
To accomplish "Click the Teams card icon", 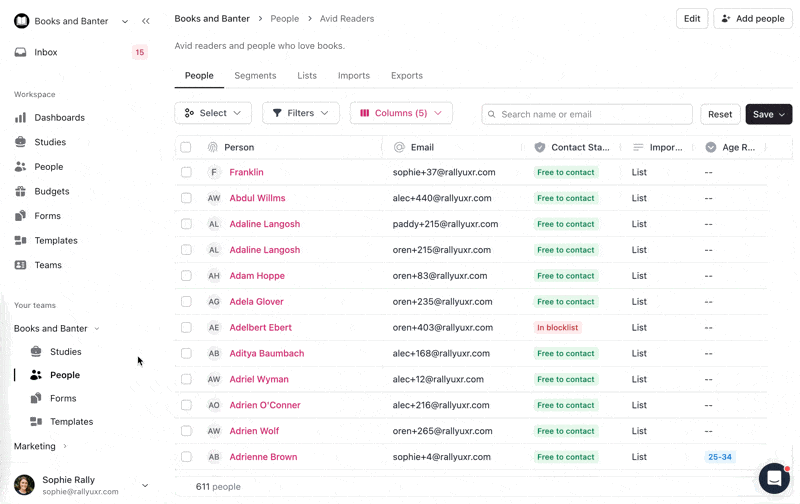I will click(x=20, y=265).
